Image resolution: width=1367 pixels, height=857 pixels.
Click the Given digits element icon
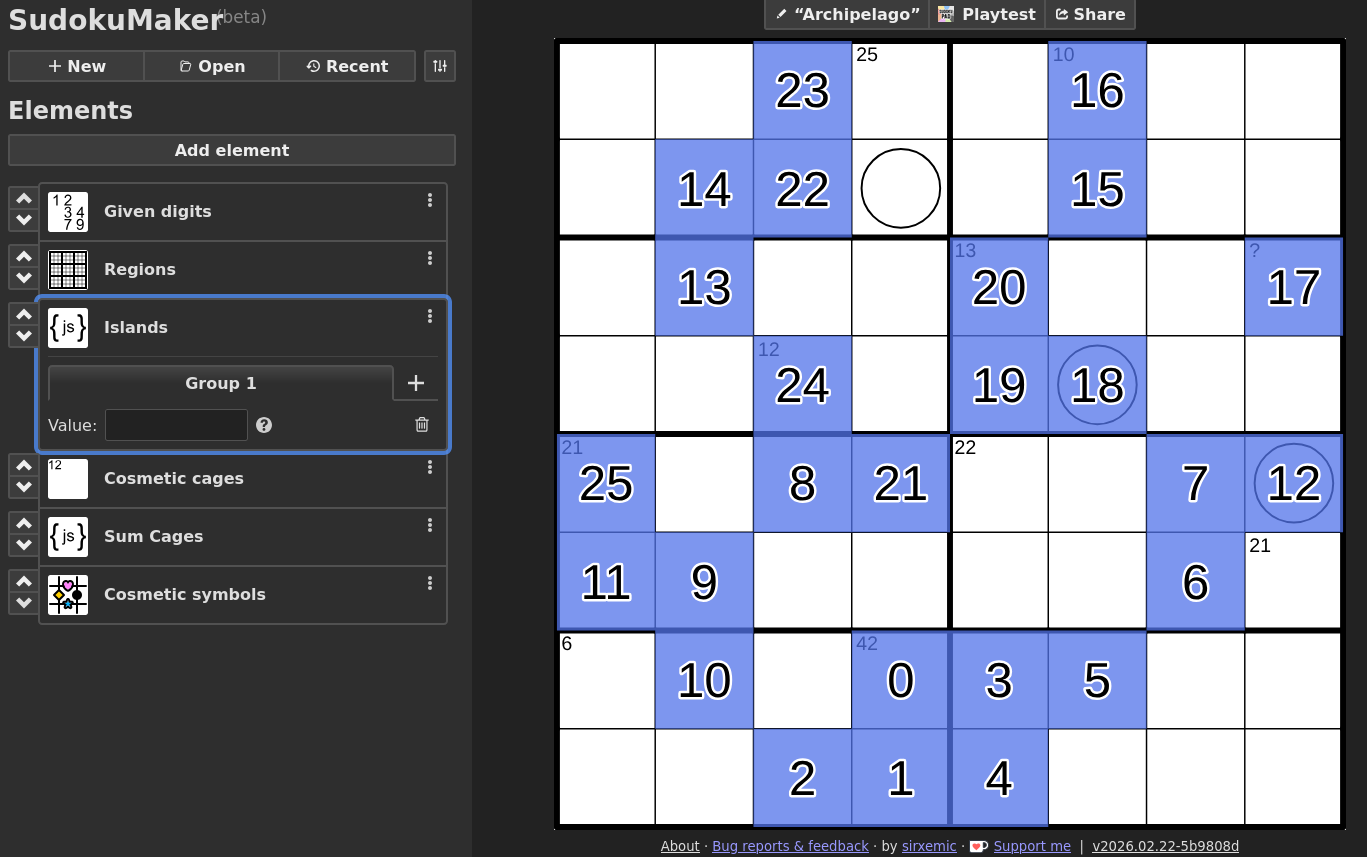pos(68,212)
